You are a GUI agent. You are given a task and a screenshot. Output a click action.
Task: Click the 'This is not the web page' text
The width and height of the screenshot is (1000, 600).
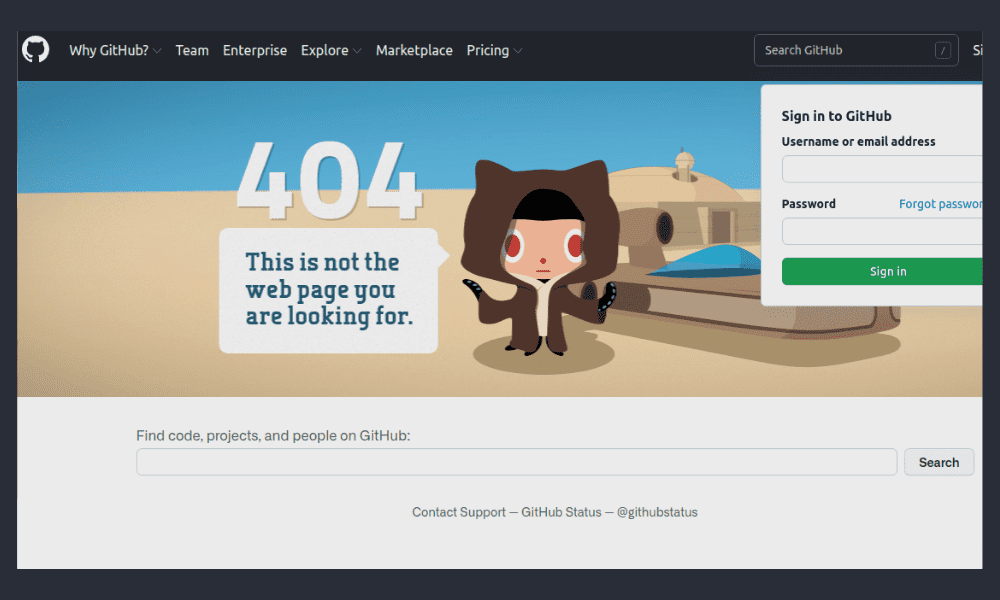click(329, 289)
